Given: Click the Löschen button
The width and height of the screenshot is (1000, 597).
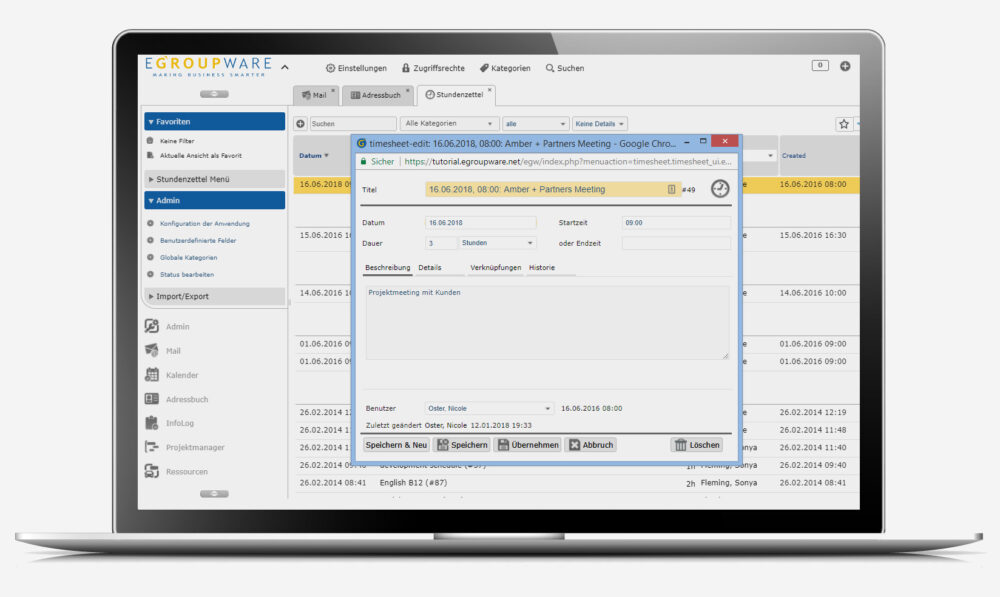Looking at the screenshot, I should (x=696, y=445).
